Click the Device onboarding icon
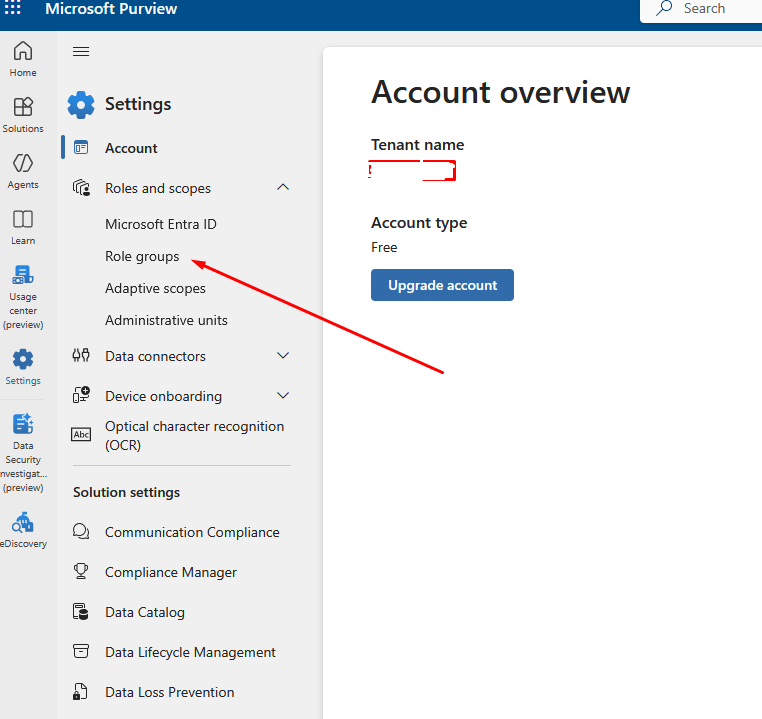This screenshot has width=762, height=719. (x=81, y=395)
